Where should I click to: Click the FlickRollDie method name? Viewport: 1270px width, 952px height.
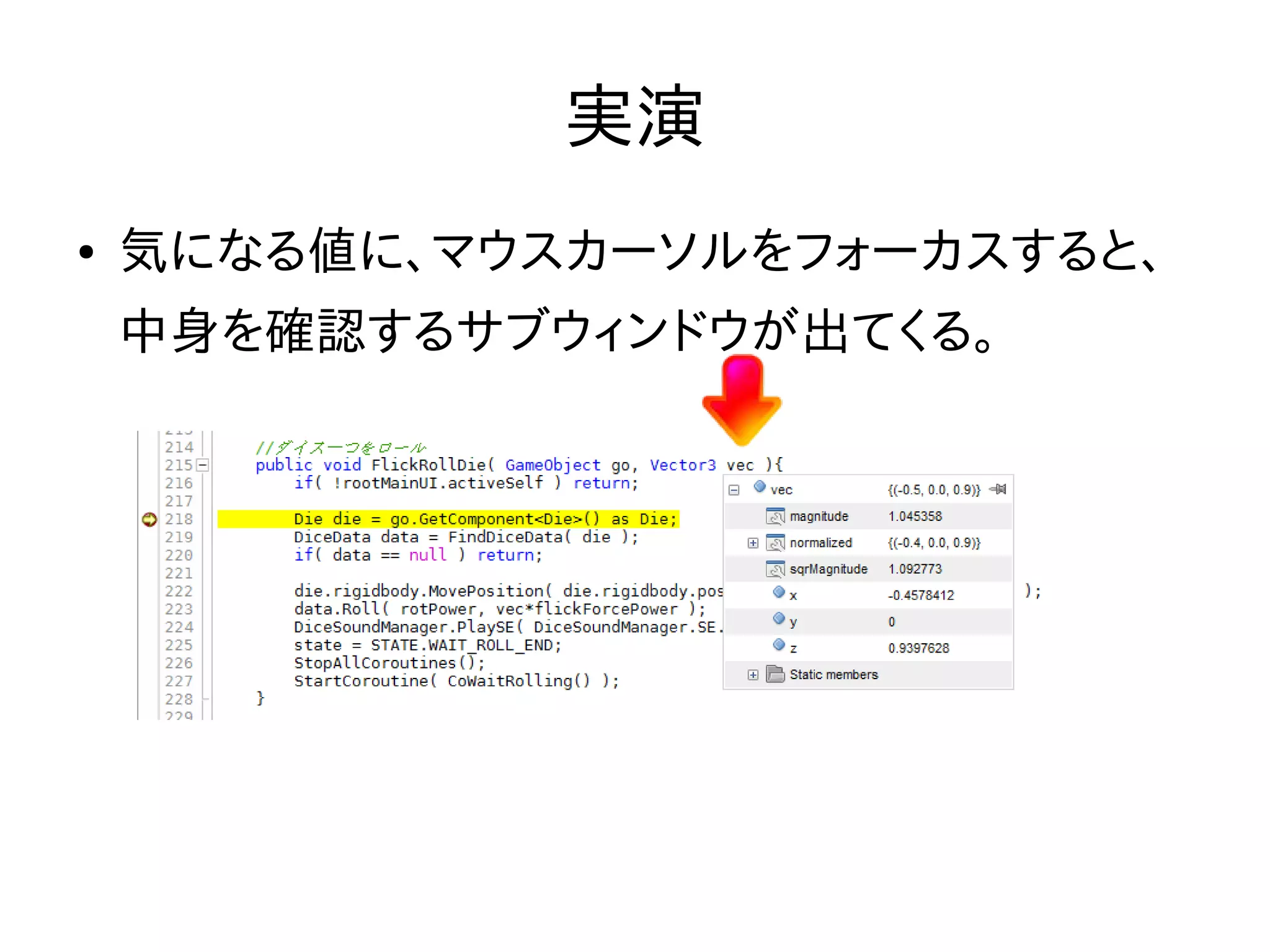pos(429,465)
